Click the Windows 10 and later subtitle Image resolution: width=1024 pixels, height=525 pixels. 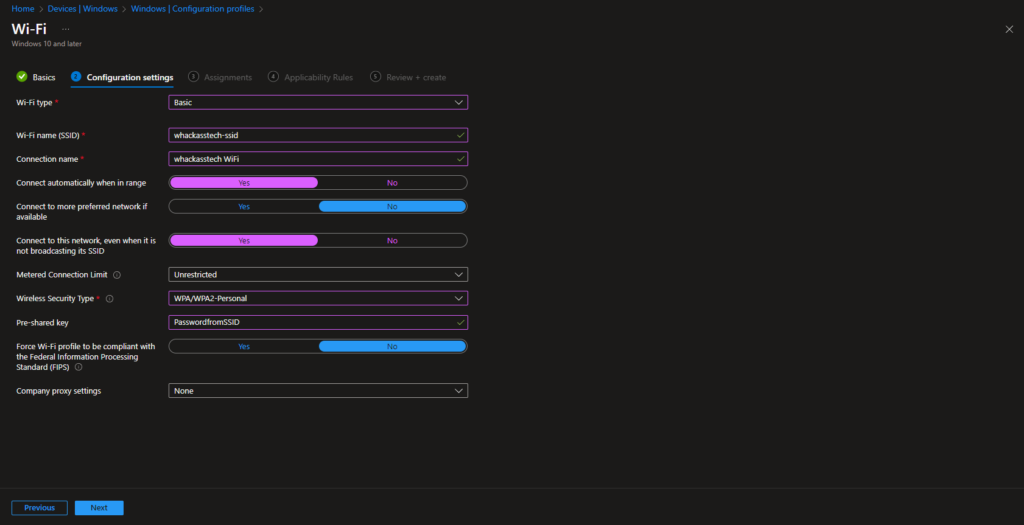click(46, 44)
